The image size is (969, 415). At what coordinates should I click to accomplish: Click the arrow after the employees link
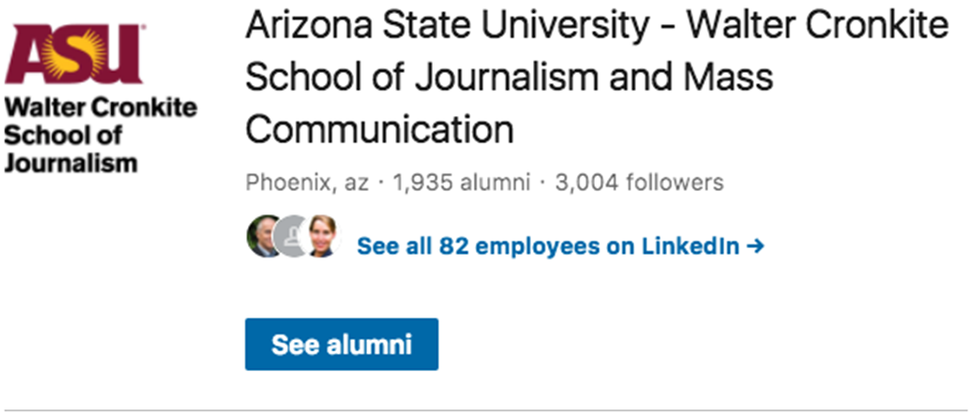coord(756,245)
